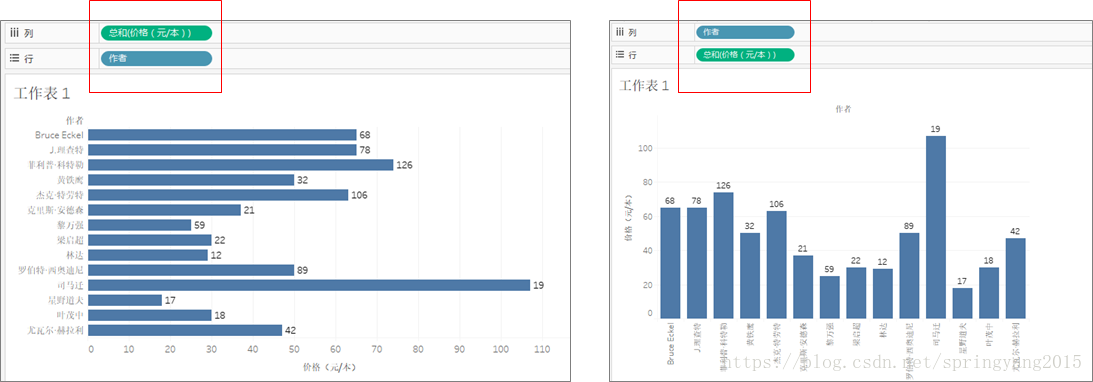1093x382 pixels.
Task: Select the vertical column labeled 22 in the right chart
Action: (x=856, y=293)
